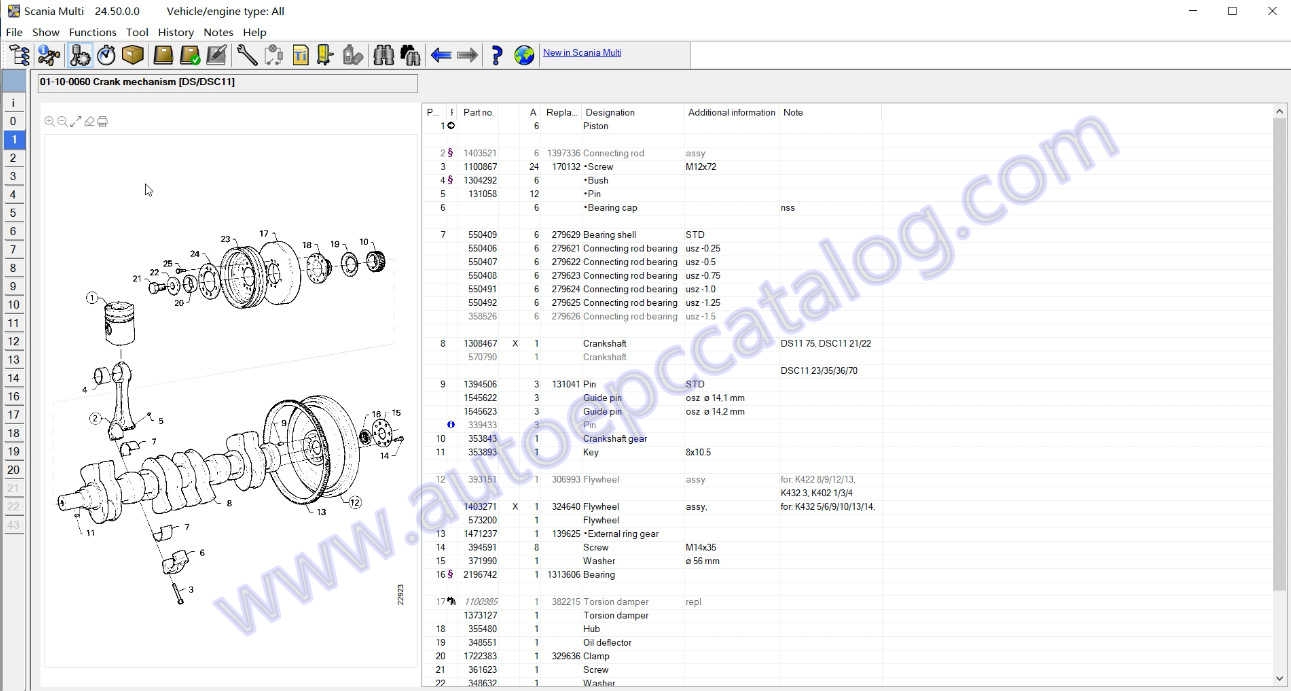Open the Notes menu
Viewport: 1291px width, 691px height.
coord(218,32)
